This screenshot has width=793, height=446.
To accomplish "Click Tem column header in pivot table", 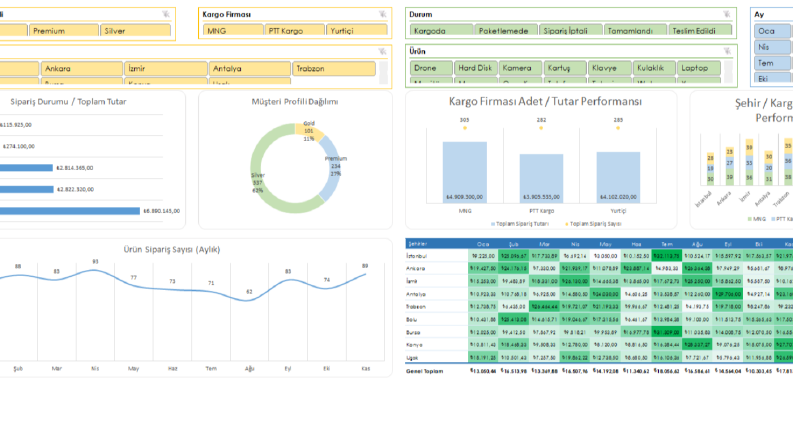I will click(666, 244).
